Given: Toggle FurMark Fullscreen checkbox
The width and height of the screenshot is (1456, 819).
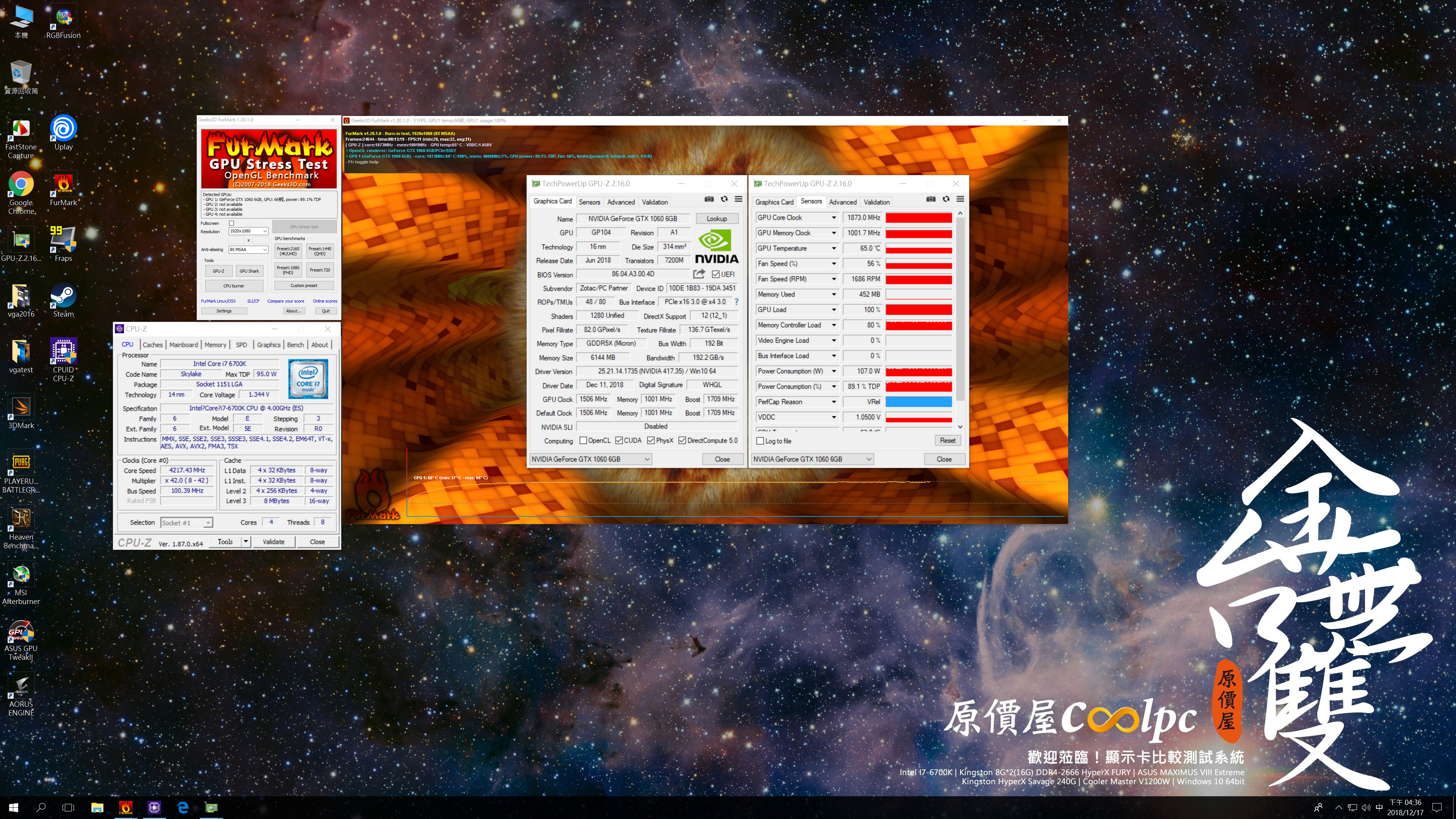Looking at the screenshot, I should (231, 223).
